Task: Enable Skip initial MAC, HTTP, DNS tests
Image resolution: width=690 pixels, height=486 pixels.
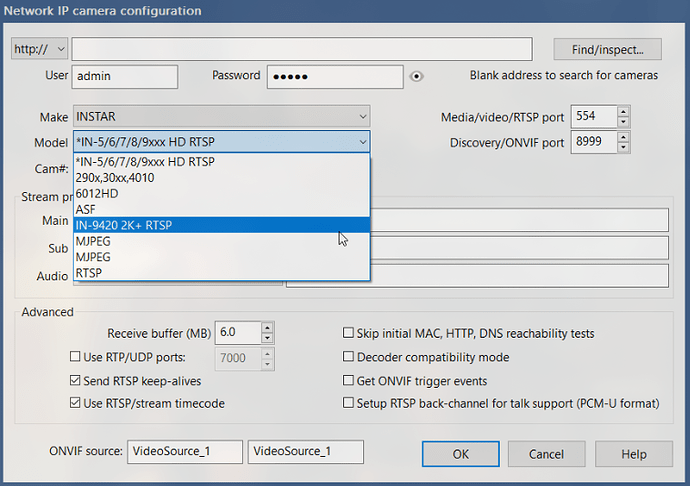Action: (x=348, y=333)
